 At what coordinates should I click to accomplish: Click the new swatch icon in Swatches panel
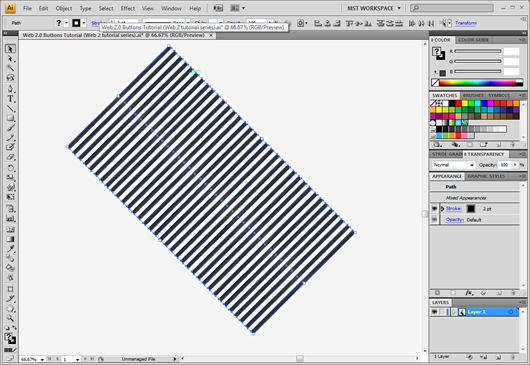pyautogui.click(x=498, y=145)
